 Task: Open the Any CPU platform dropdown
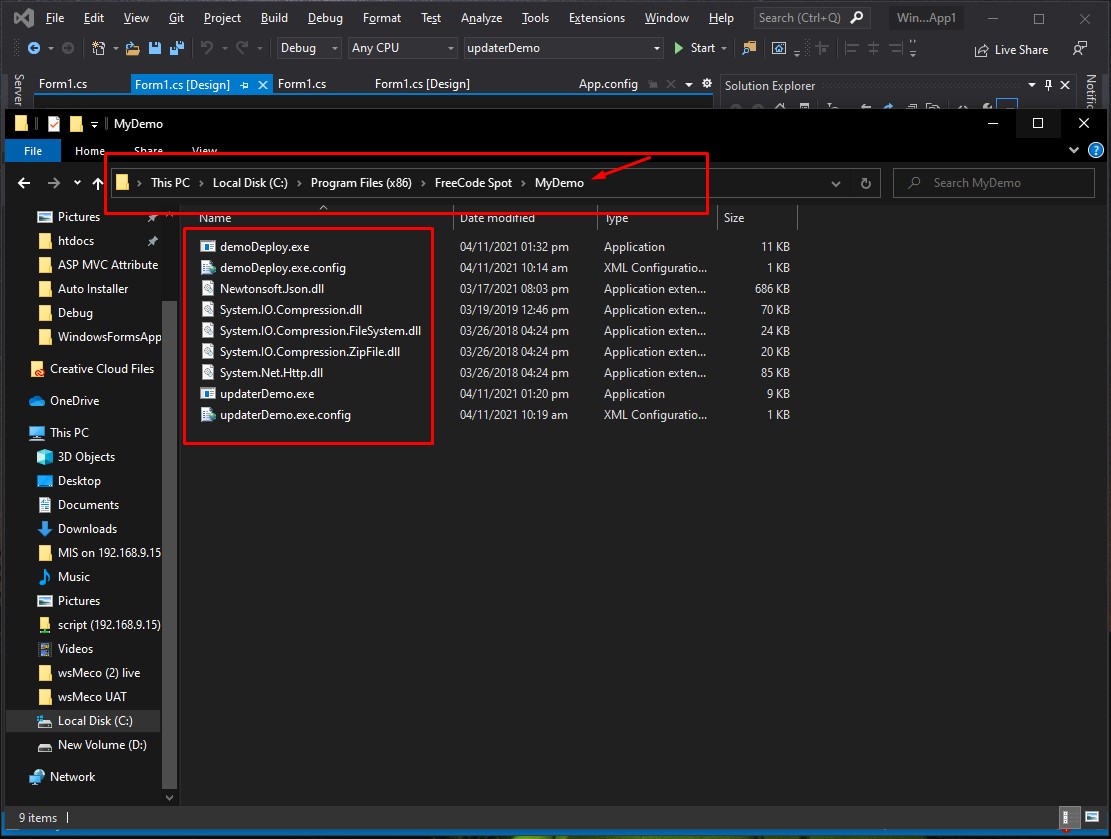point(402,47)
